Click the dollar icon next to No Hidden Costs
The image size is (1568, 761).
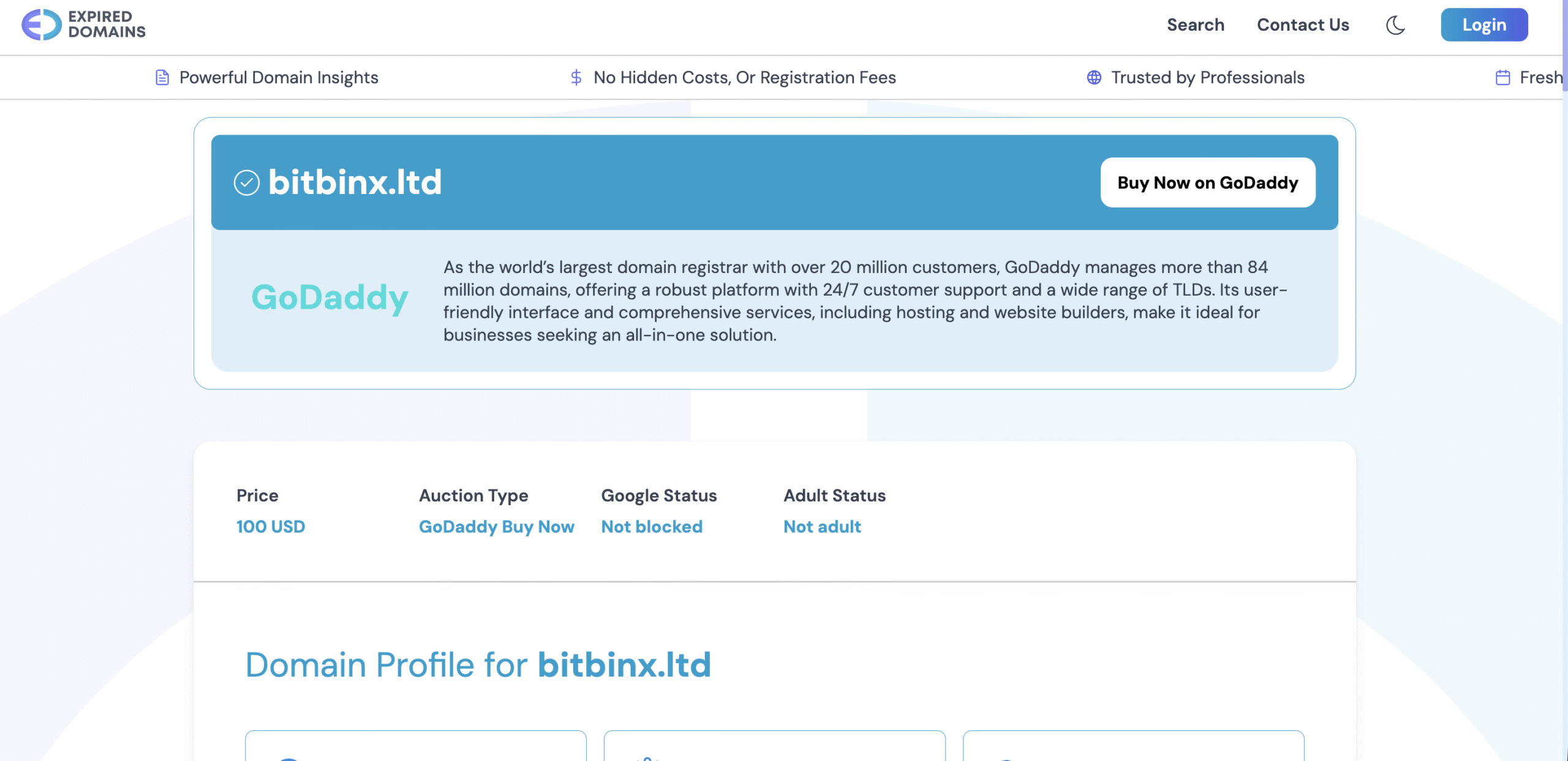576,77
